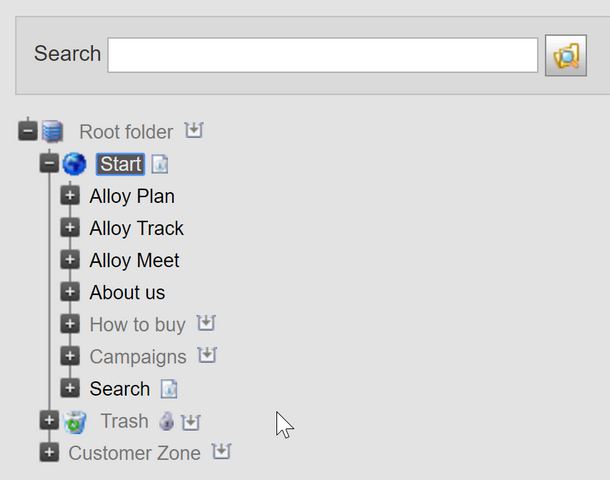
Task: Click the download-arrow icon next to Customer Zone
Action: tap(221, 453)
